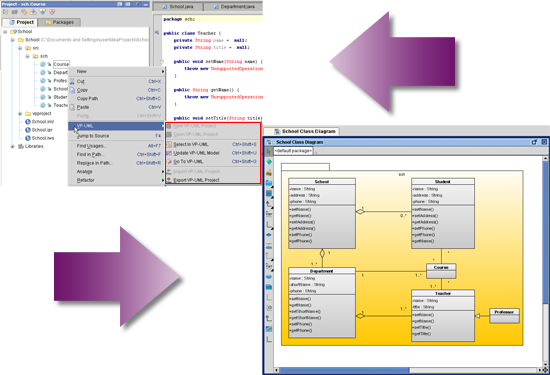
Task: Click the restore icon in School Class Diagram title bar
Action: coord(534,142)
